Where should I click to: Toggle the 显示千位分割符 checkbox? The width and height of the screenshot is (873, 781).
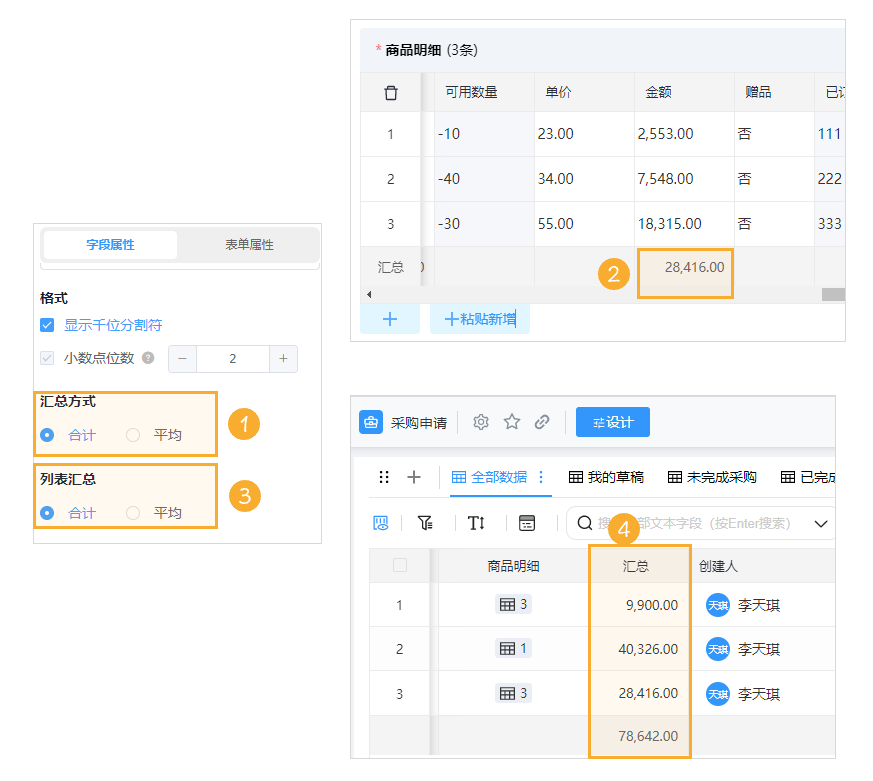(46, 324)
